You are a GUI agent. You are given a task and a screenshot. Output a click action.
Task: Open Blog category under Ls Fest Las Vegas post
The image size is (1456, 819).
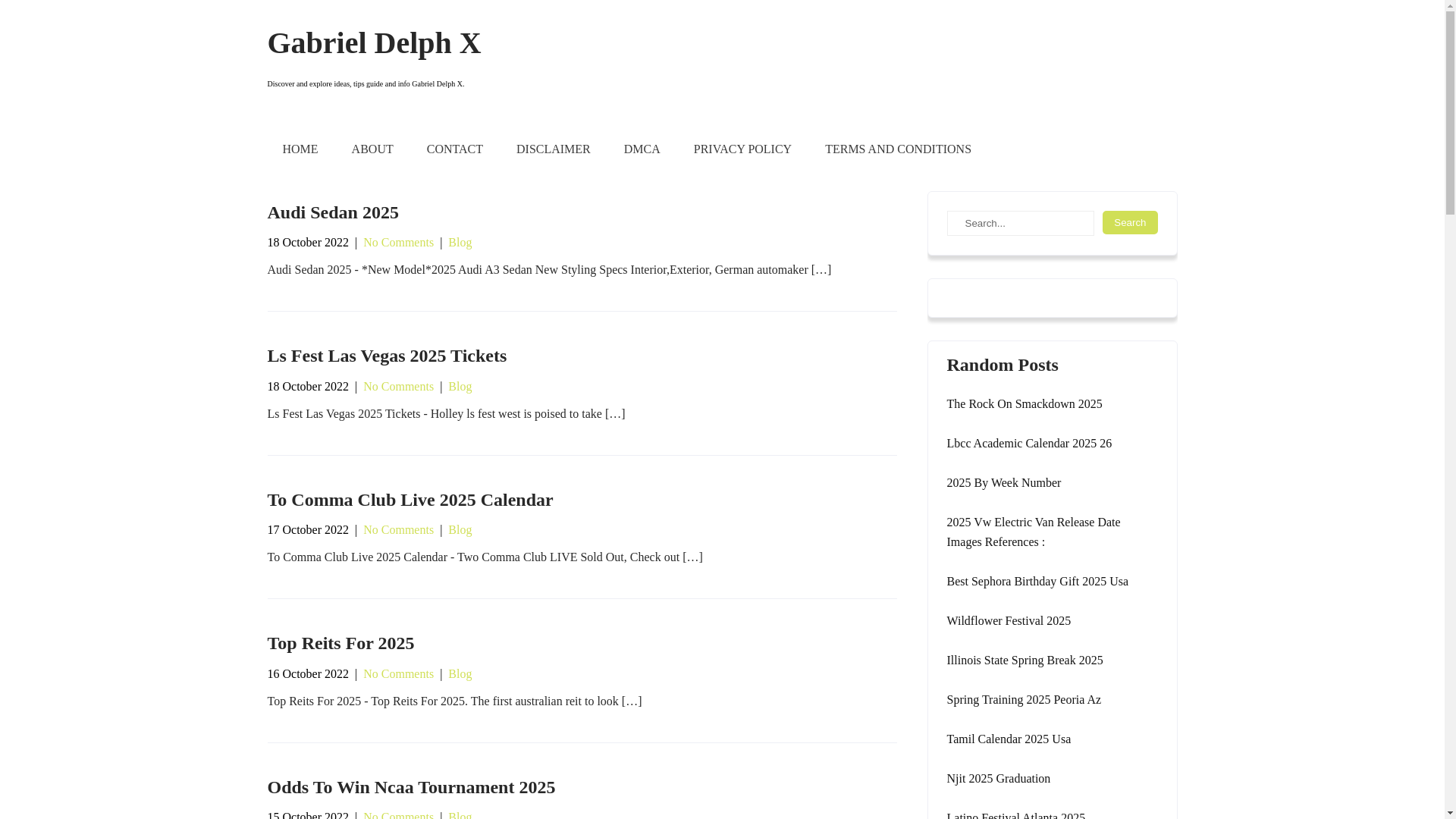(x=460, y=387)
